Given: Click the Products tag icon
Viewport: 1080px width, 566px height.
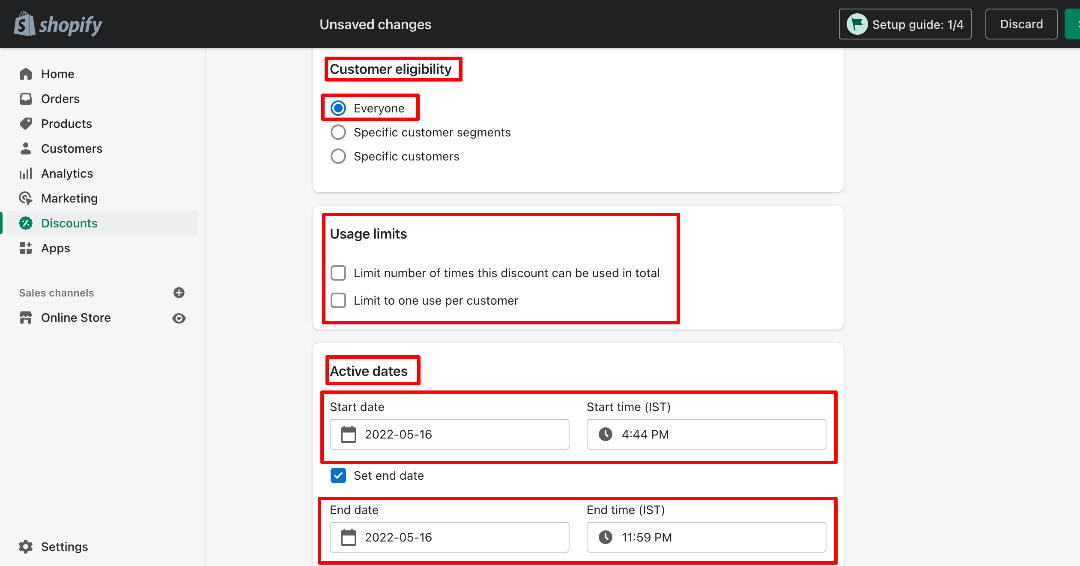Looking at the screenshot, I should [x=26, y=123].
